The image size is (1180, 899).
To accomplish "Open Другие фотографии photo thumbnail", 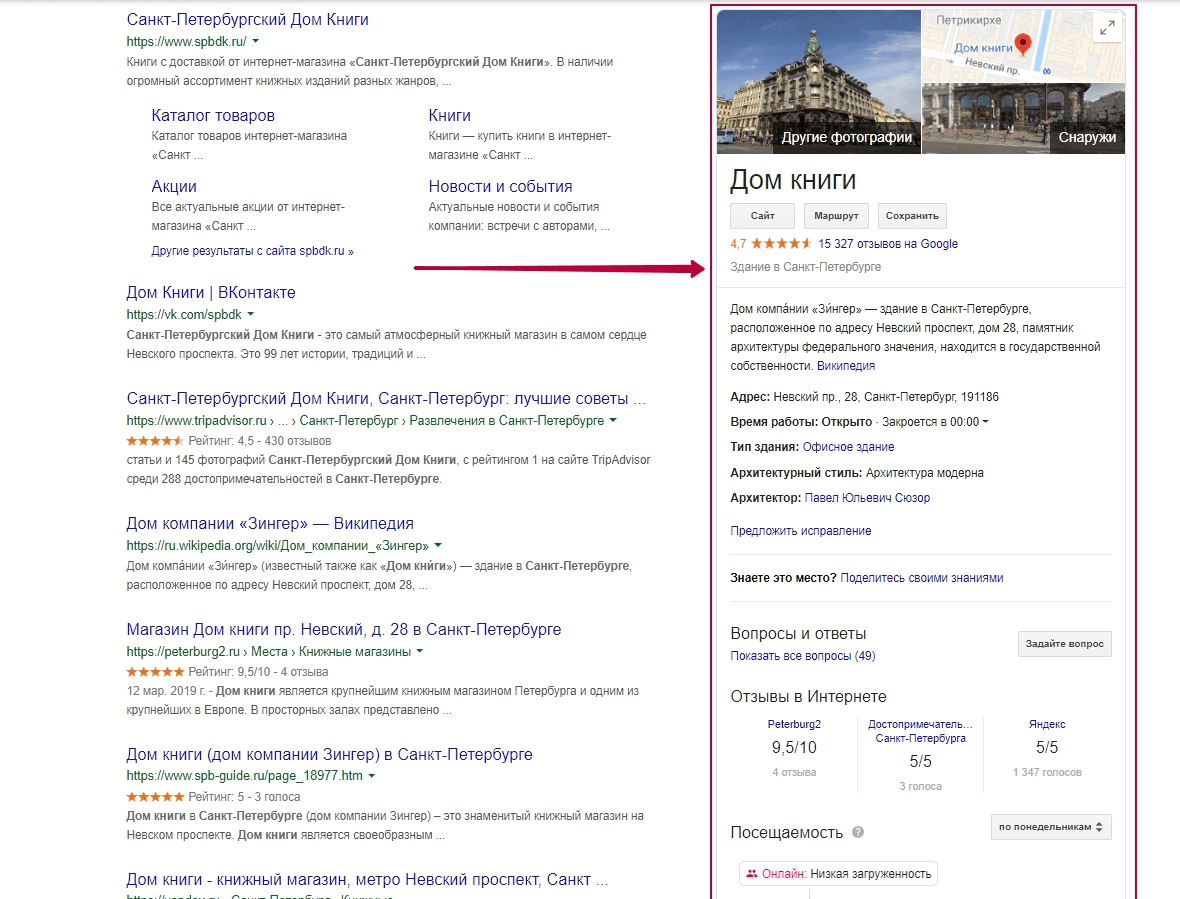I will pos(819,82).
